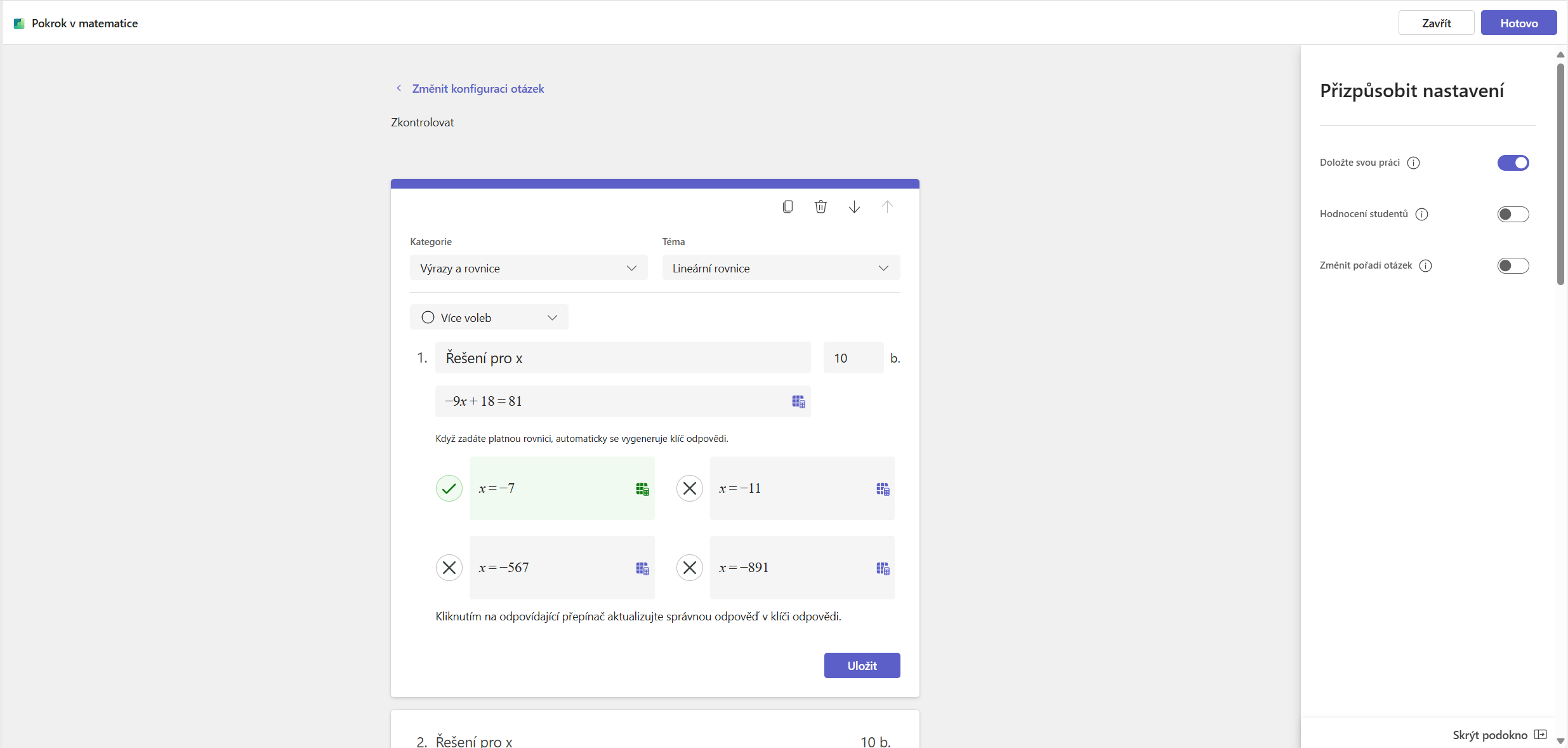
Task: Click the copy question icon
Action: (787, 206)
